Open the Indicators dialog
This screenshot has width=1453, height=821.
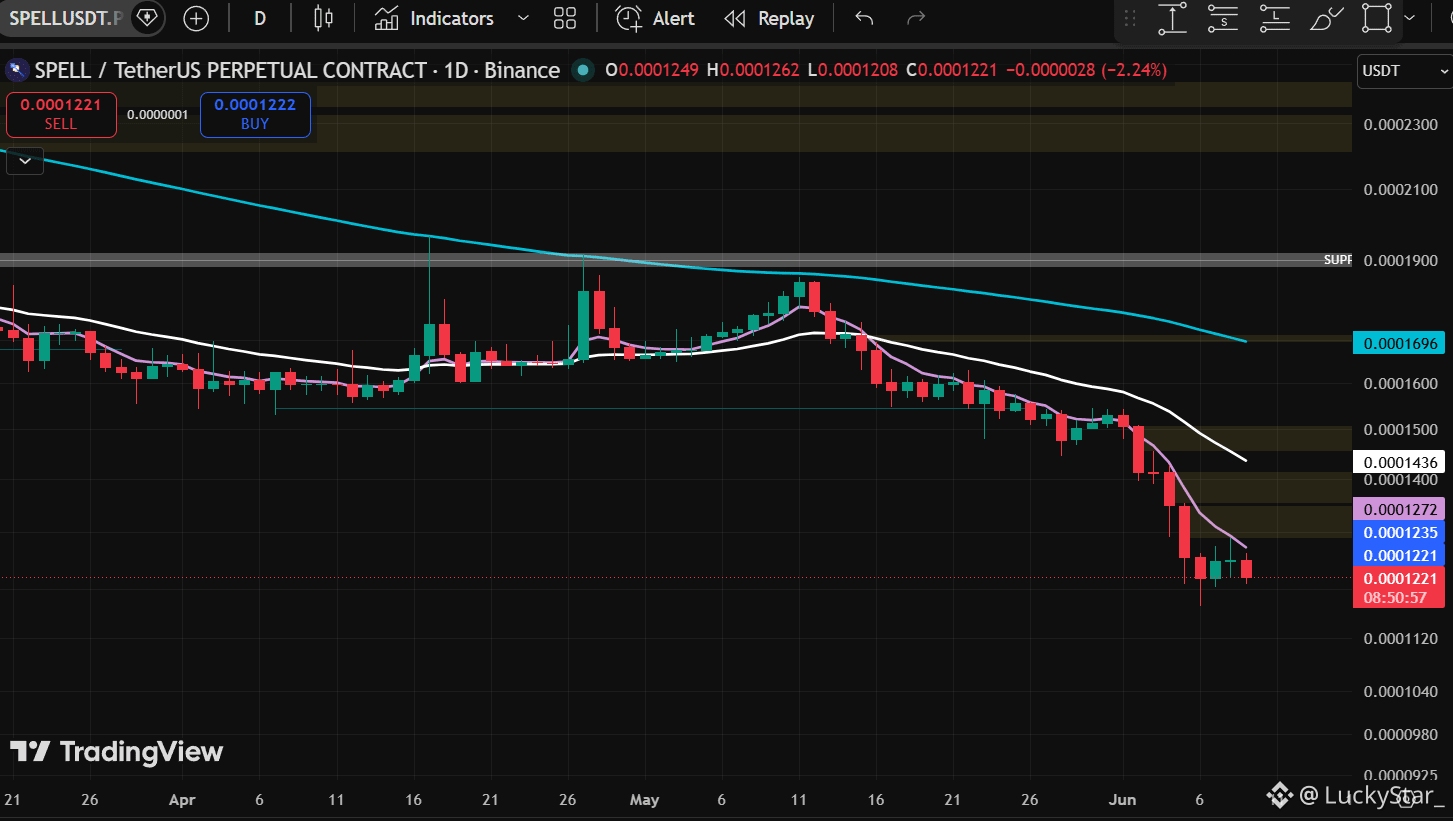(x=434, y=18)
